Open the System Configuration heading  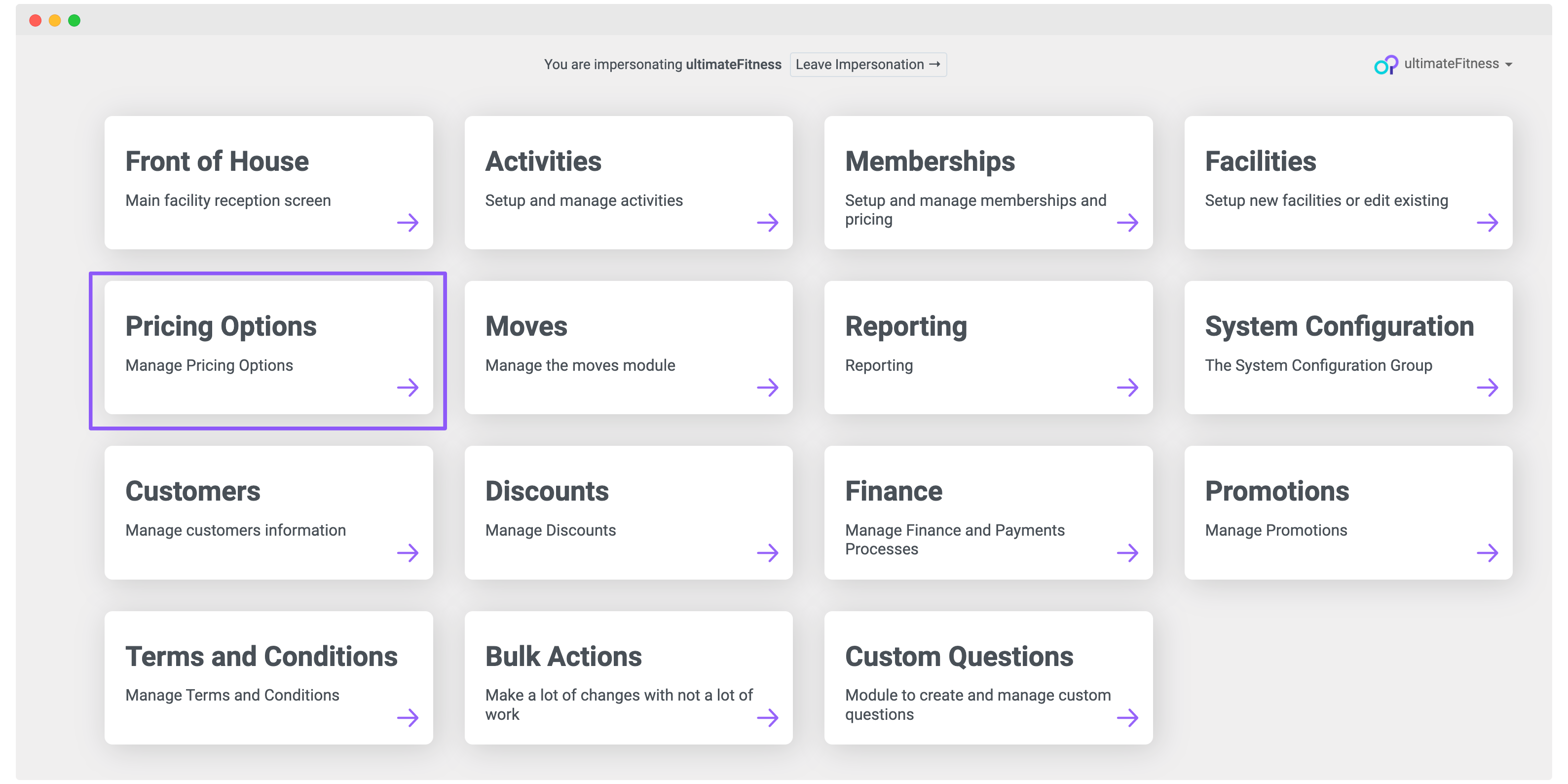click(1339, 326)
